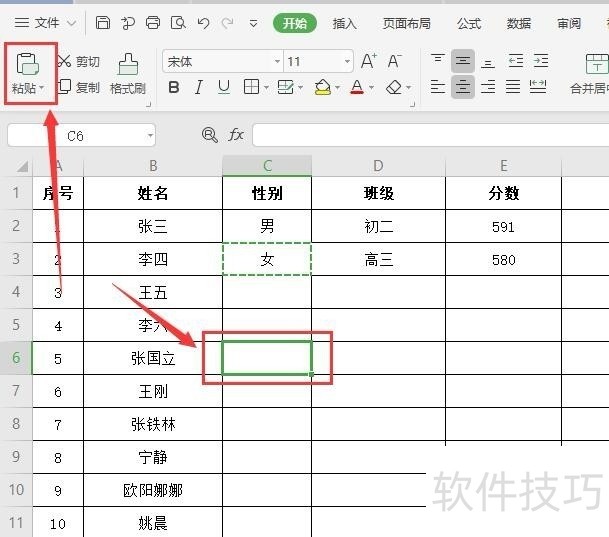Select column D header
Image resolution: width=609 pixels, height=537 pixels.
tap(378, 166)
